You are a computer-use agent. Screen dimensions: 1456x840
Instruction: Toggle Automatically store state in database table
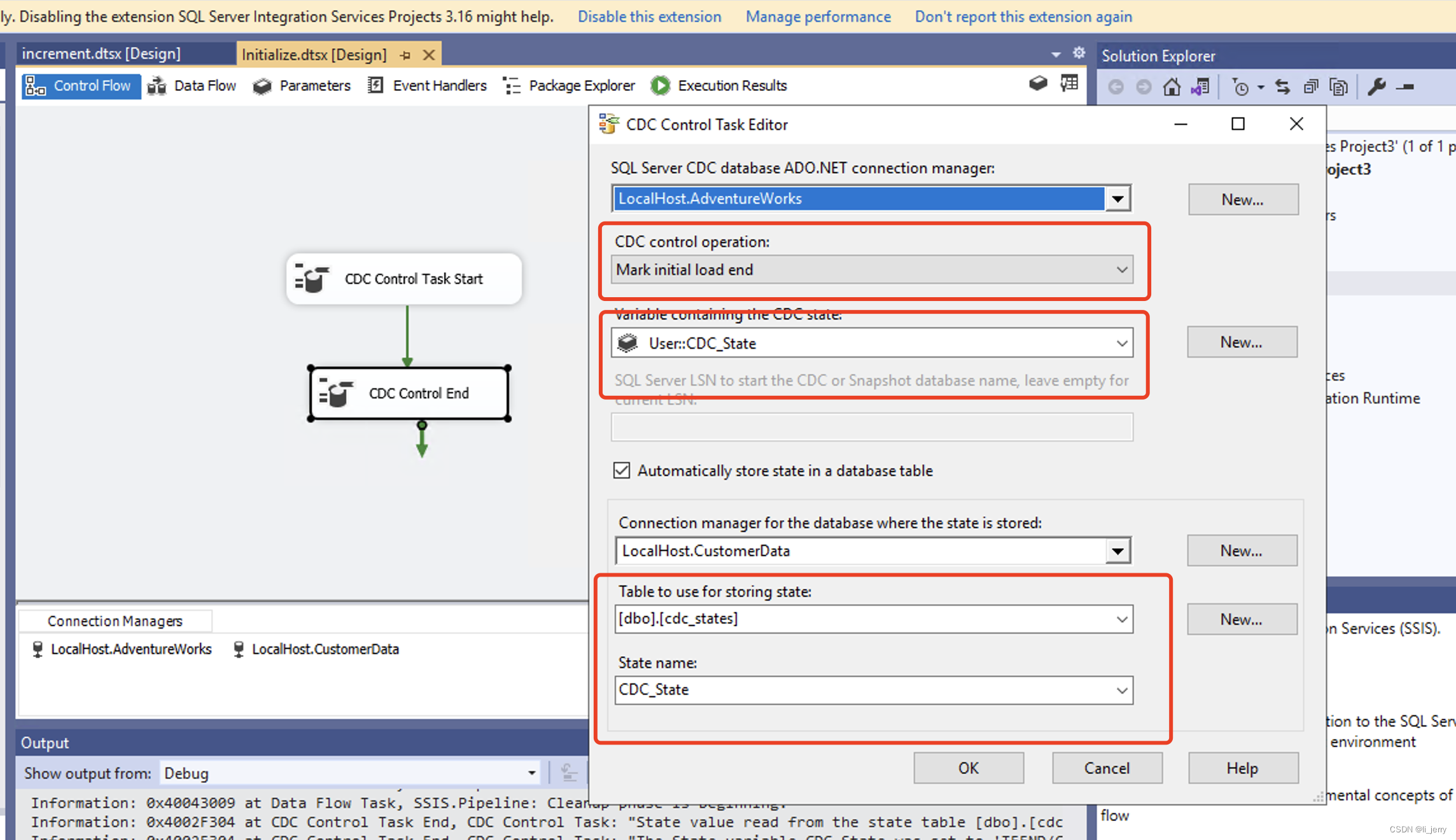tap(622, 470)
